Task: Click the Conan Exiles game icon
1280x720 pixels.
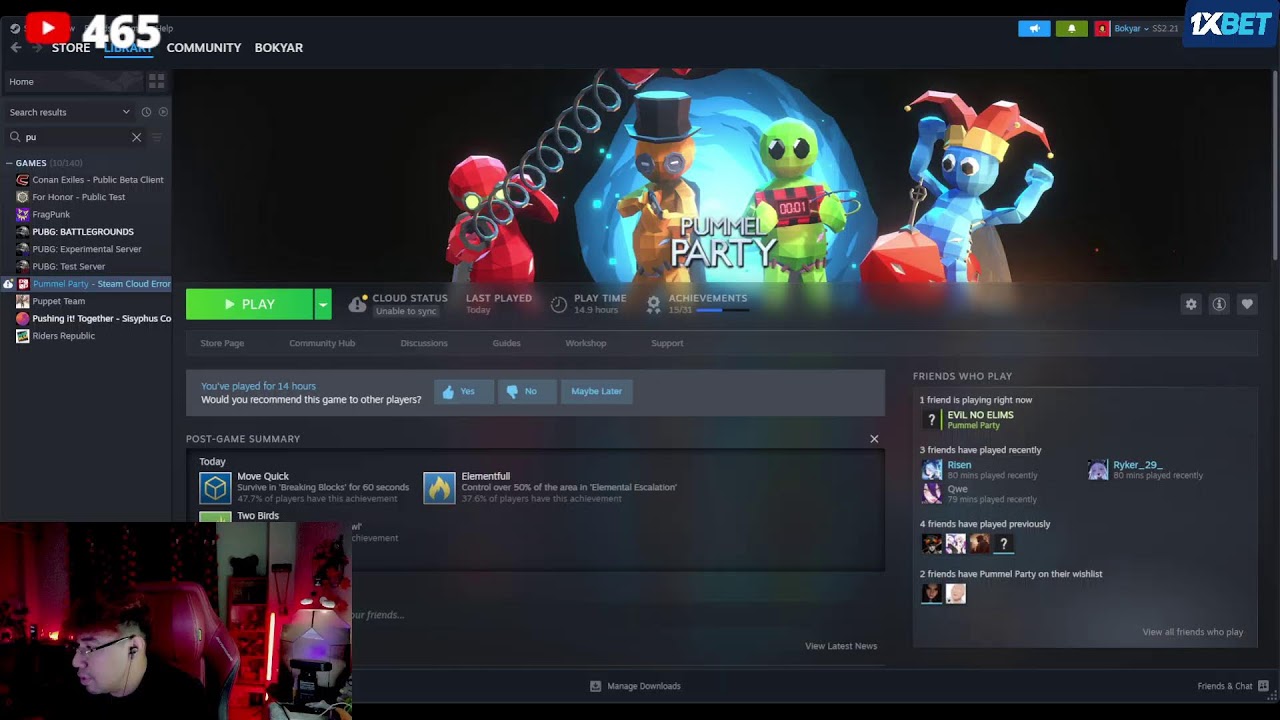Action: click(23, 180)
